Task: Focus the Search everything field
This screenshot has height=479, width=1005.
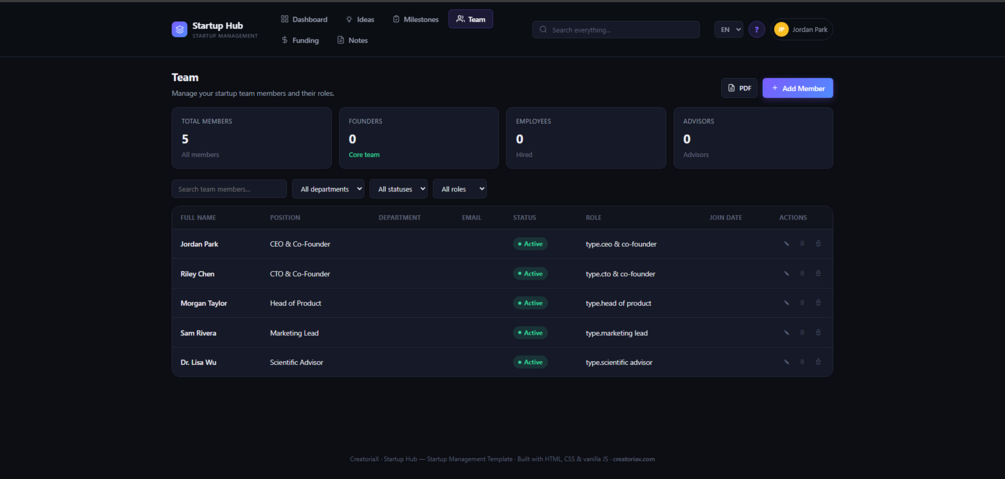Action: click(x=616, y=29)
